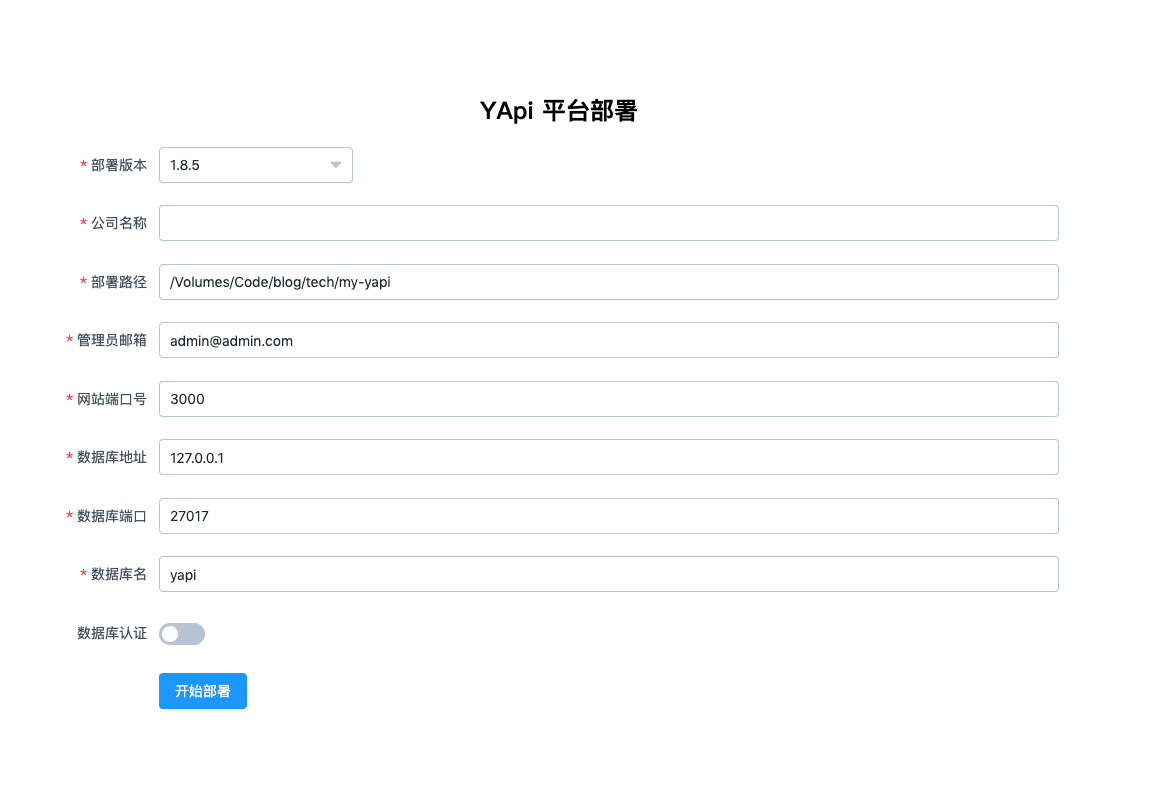The image size is (1149, 804).
Task: Click the 部署路径 label text
Action: tap(118, 282)
